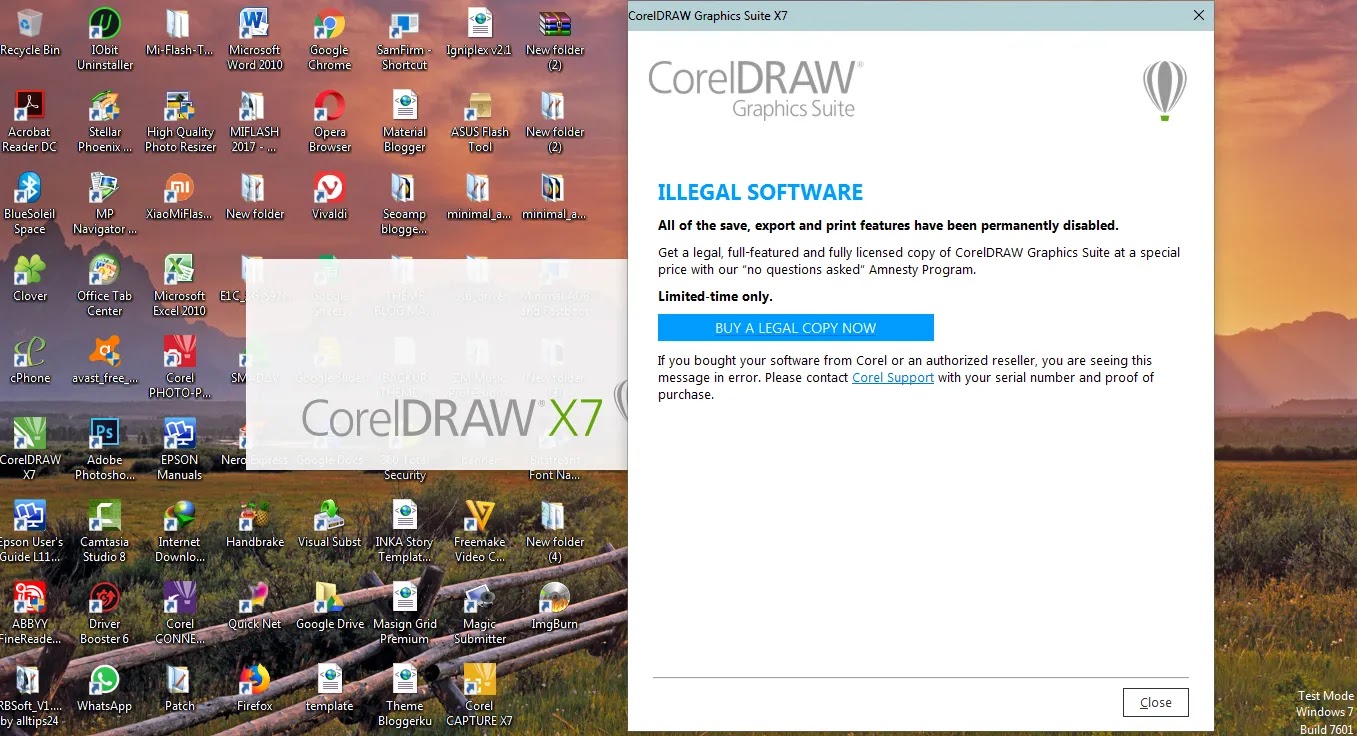Image resolution: width=1357 pixels, height=736 pixels.
Task: Select the Corel CONNE... desktop icon
Action: (x=179, y=613)
